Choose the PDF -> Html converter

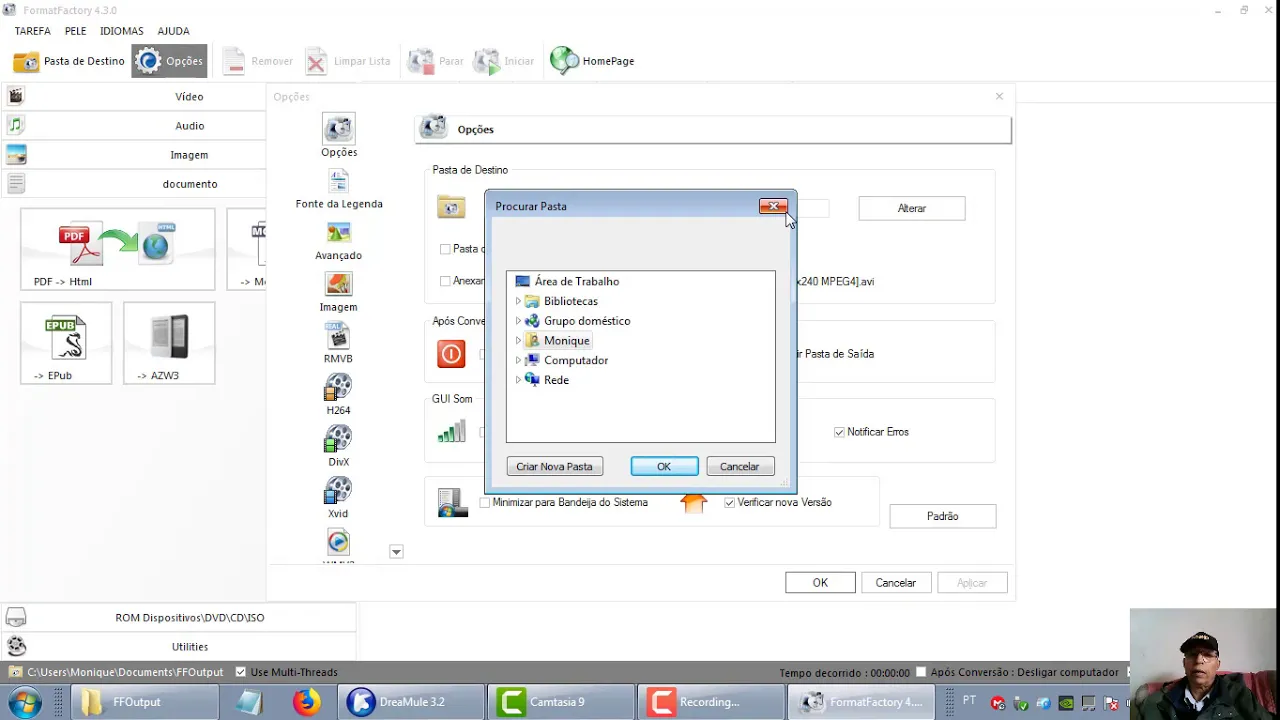tap(118, 250)
